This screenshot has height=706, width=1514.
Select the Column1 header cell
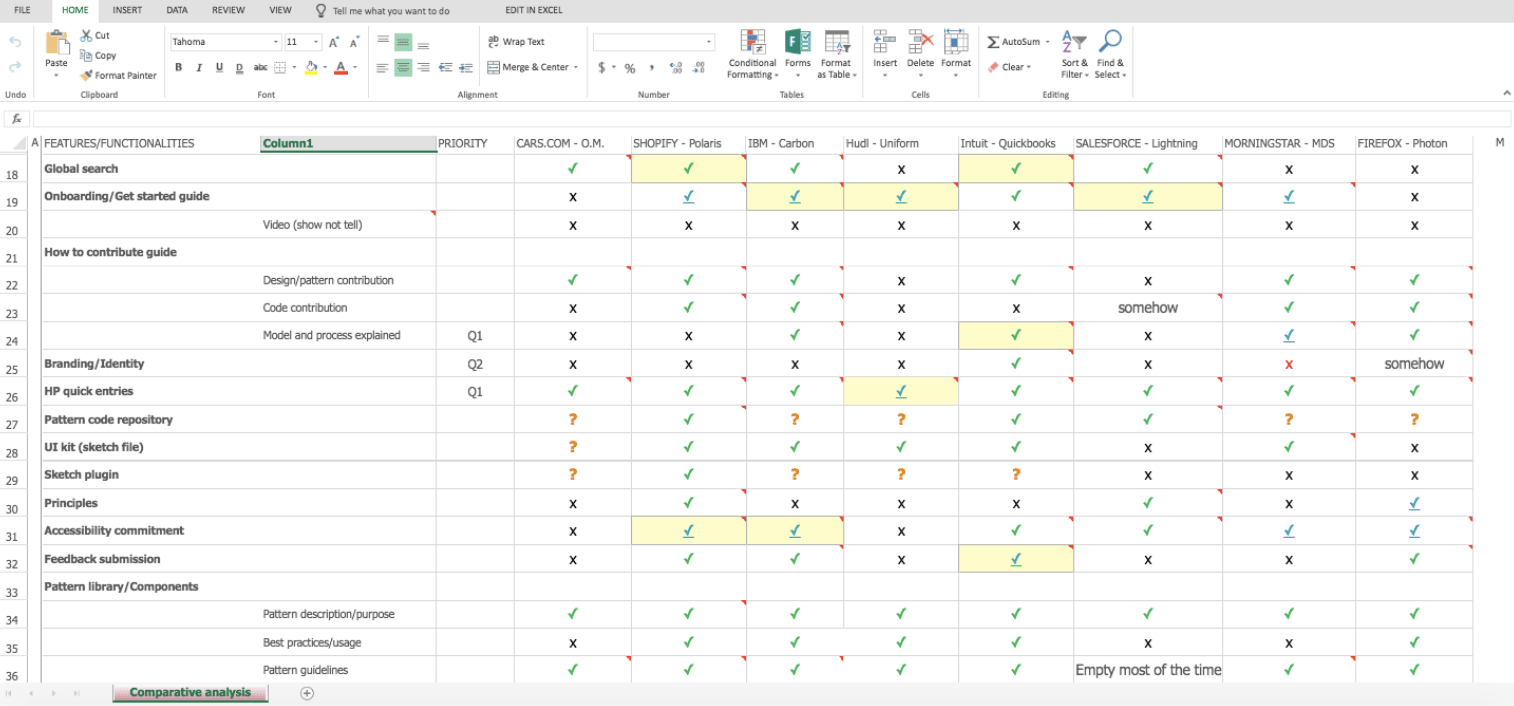pyautogui.click(x=347, y=144)
